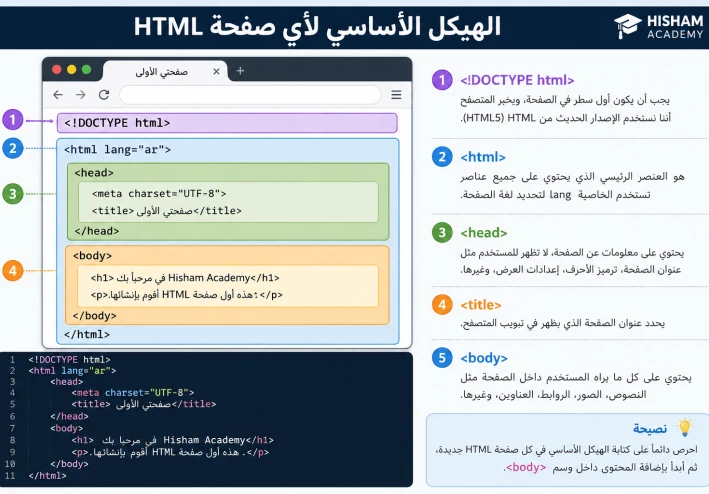Select the صفحتي الأولى browser tab

click(165, 71)
